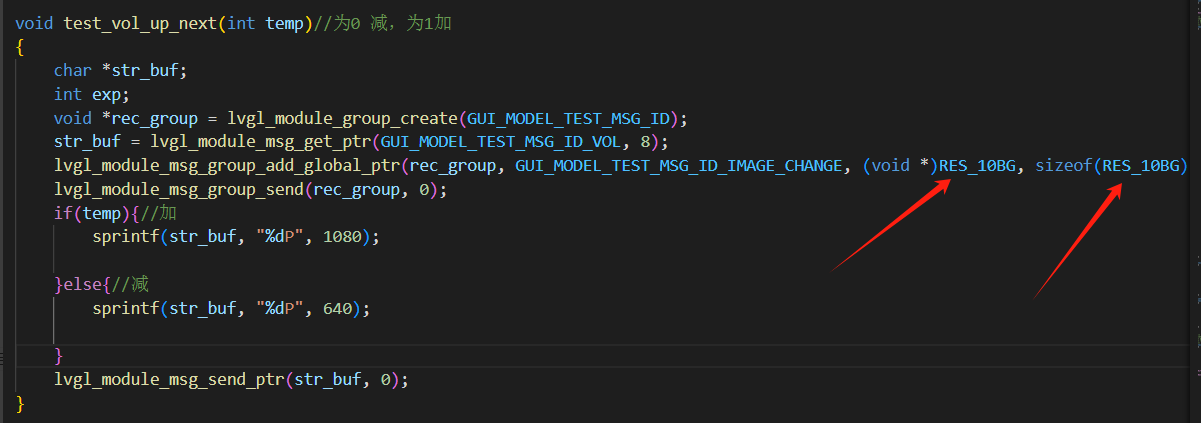Click the GUI_MODEL_TEST_MSG_ID_IMAGE_CHANGE macro
Image resolution: width=1201 pixels, height=423 pixels.
(x=678, y=165)
